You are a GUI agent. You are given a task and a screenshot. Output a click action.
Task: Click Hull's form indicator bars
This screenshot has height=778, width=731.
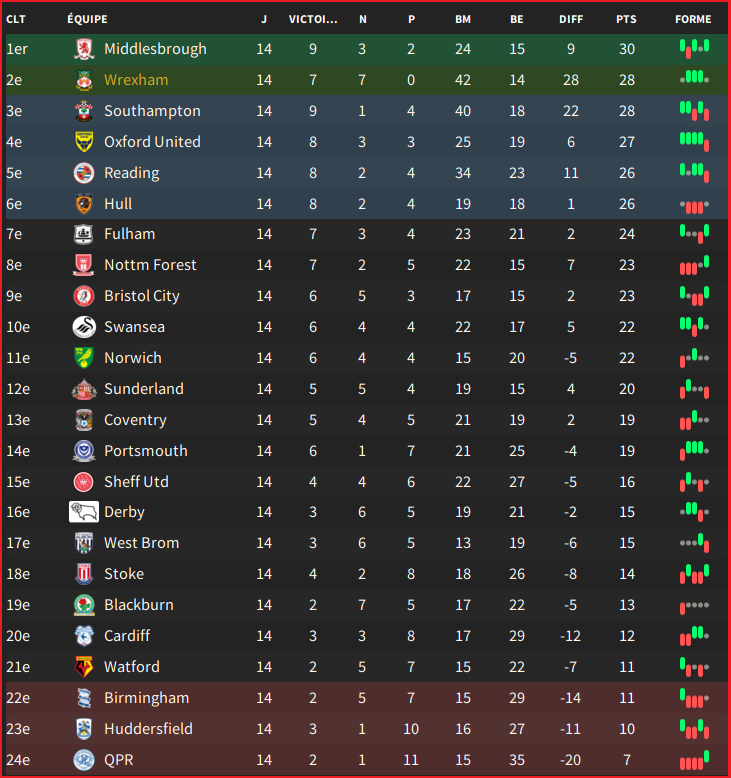coord(694,204)
